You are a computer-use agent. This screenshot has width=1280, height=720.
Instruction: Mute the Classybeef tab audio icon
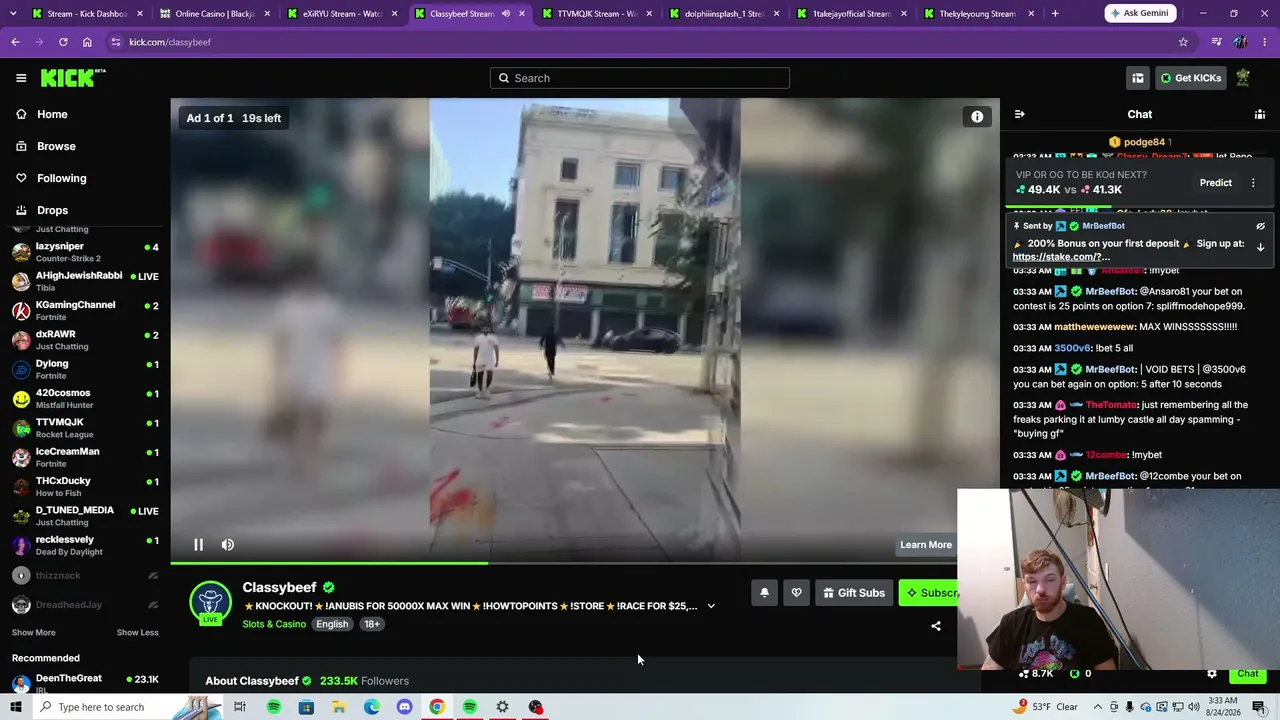pos(505,14)
